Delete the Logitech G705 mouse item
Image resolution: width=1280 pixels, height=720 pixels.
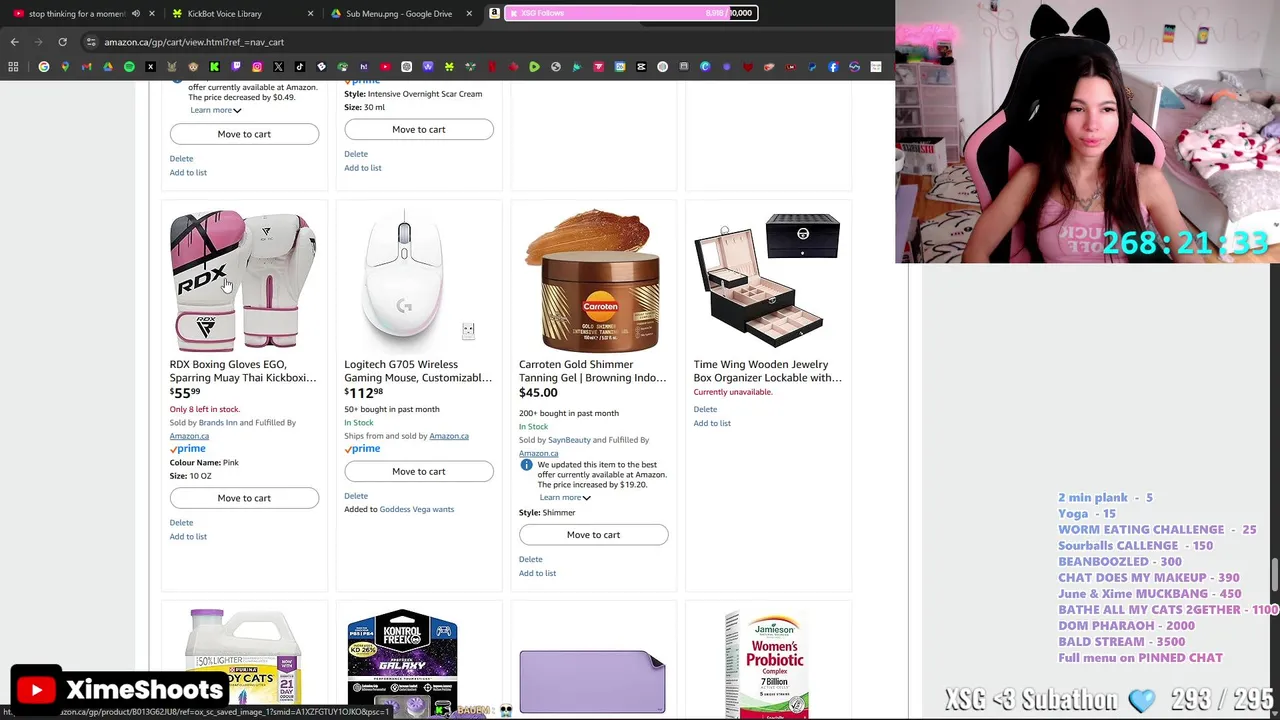356,496
